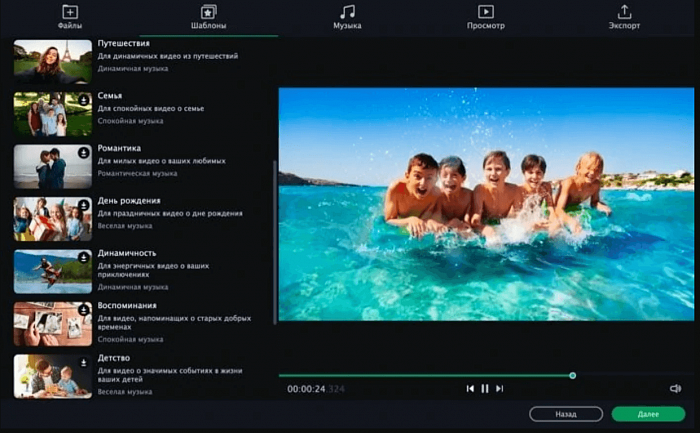Image resolution: width=700 pixels, height=433 pixels.
Task: Download the День рождения template
Action: click(x=84, y=205)
